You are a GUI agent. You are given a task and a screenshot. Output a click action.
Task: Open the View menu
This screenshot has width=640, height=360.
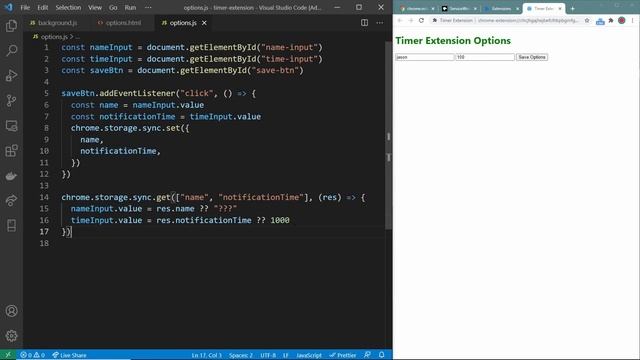point(95,7)
